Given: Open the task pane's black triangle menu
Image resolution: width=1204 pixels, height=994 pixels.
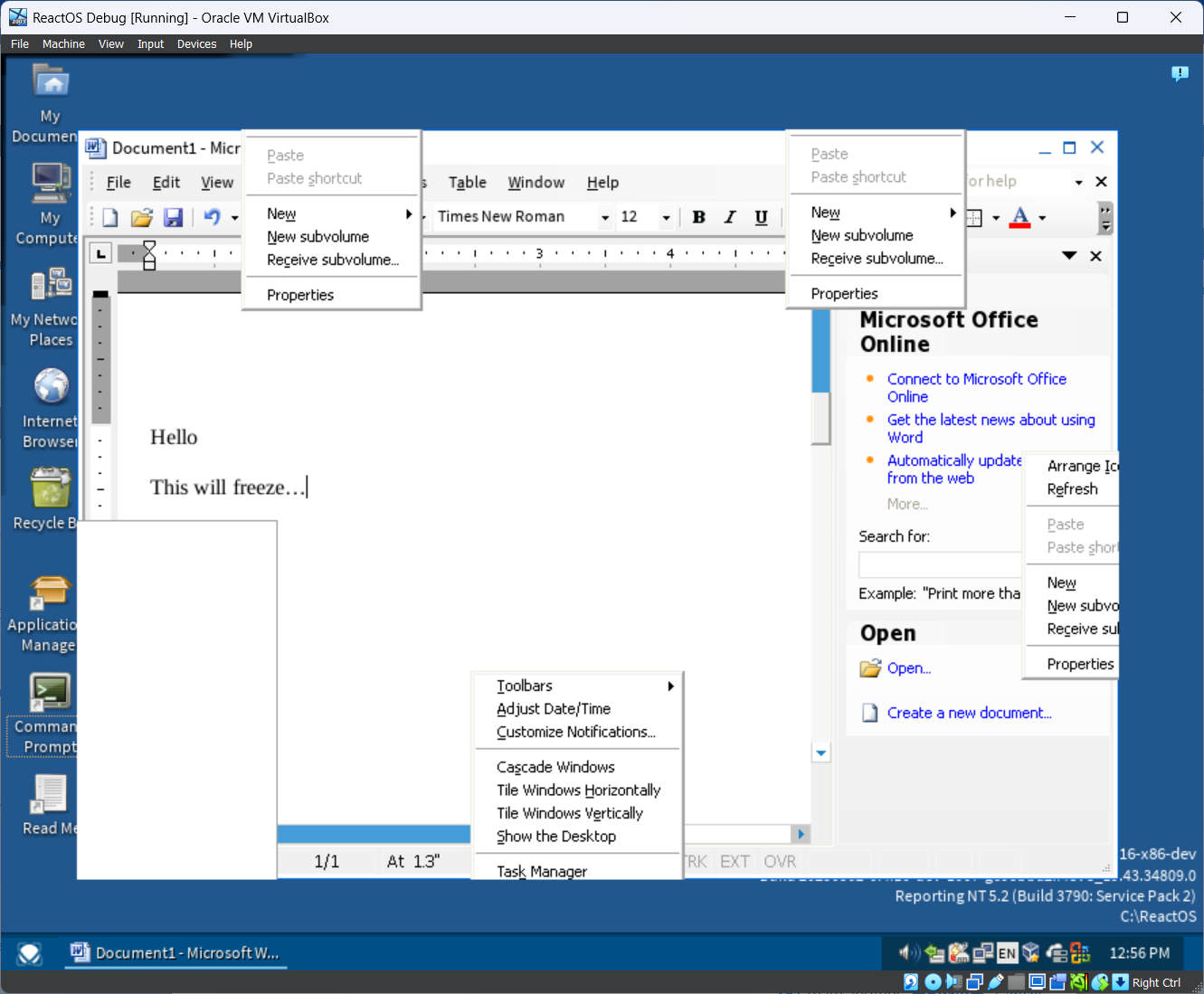Looking at the screenshot, I should 1069,256.
